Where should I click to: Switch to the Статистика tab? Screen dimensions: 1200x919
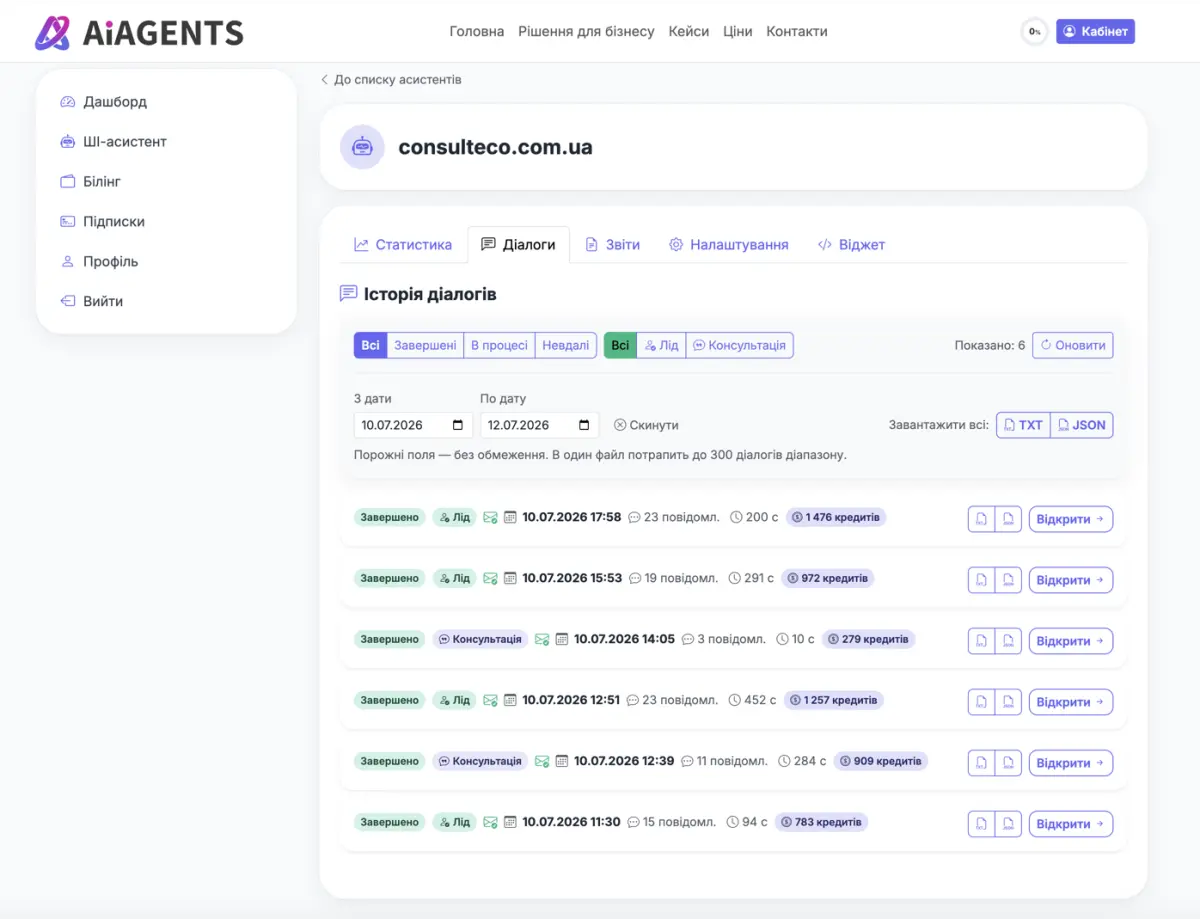[403, 245]
